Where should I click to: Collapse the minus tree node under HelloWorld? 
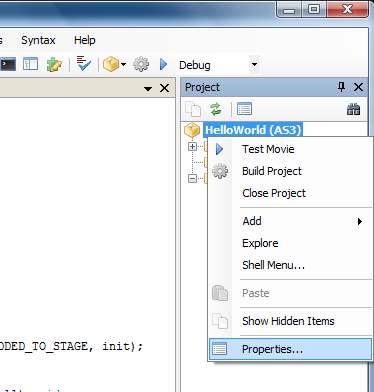click(x=192, y=179)
